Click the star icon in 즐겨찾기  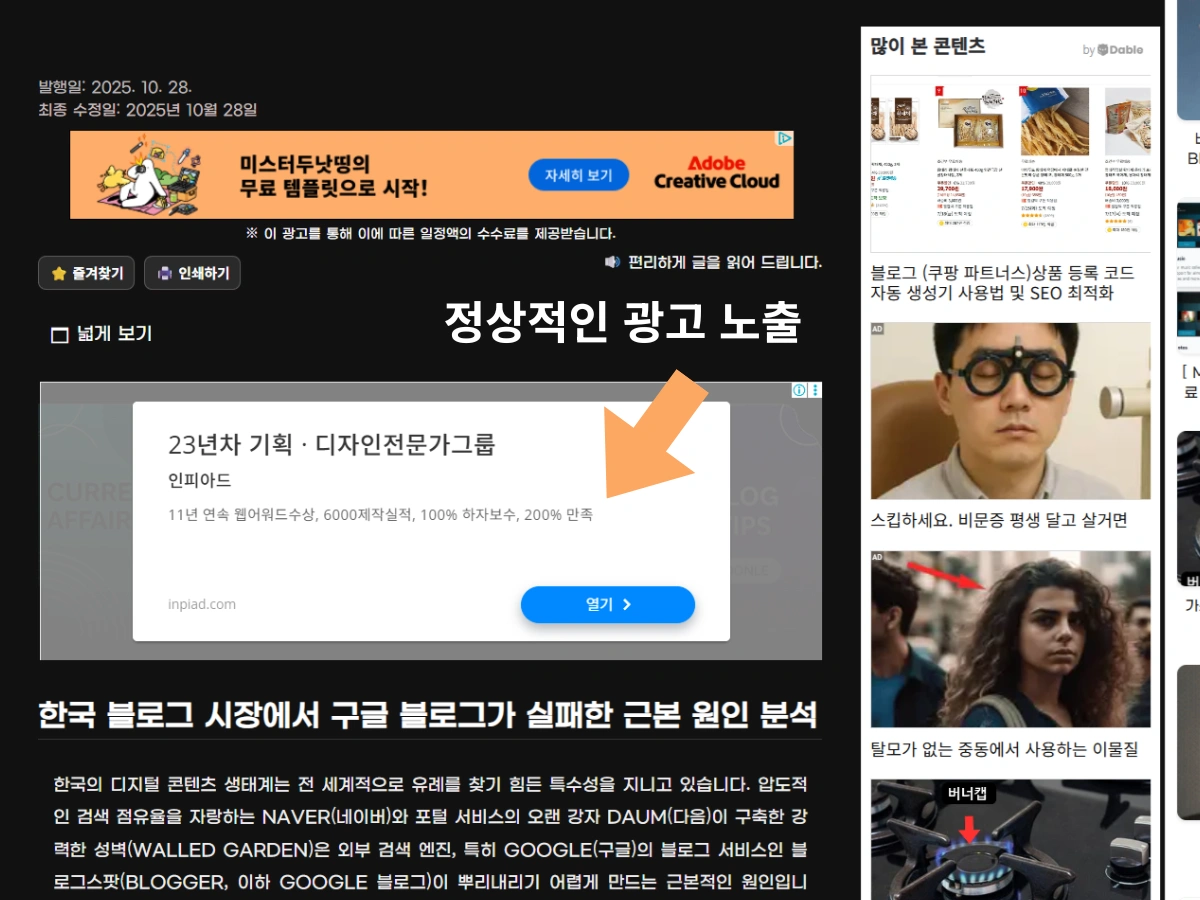point(59,273)
